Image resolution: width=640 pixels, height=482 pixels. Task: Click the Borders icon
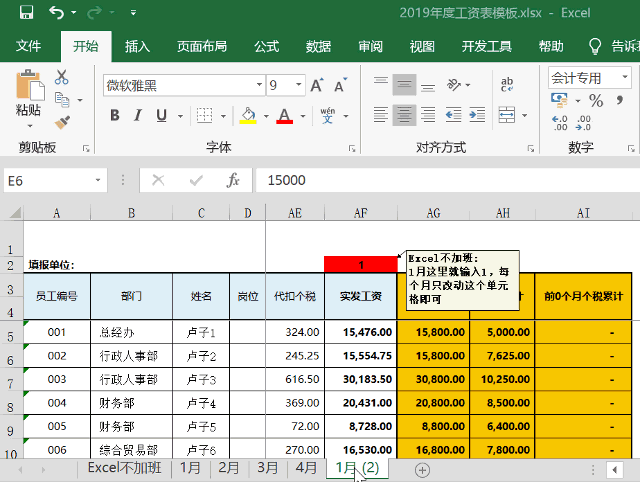click(x=204, y=116)
